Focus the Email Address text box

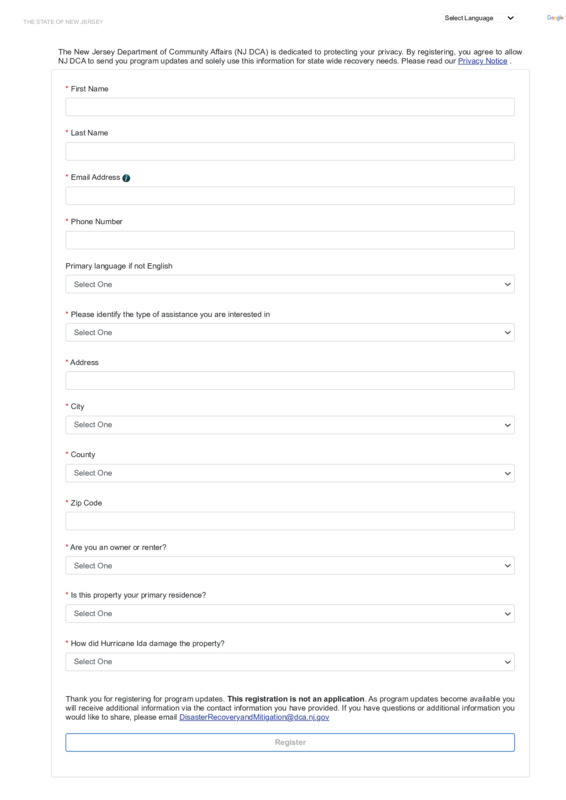tap(290, 196)
